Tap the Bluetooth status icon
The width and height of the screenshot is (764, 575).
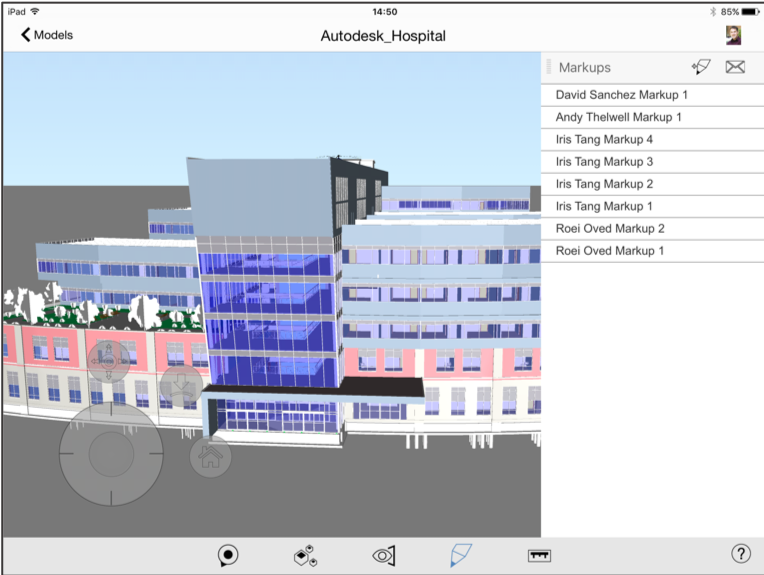pos(713,12)
